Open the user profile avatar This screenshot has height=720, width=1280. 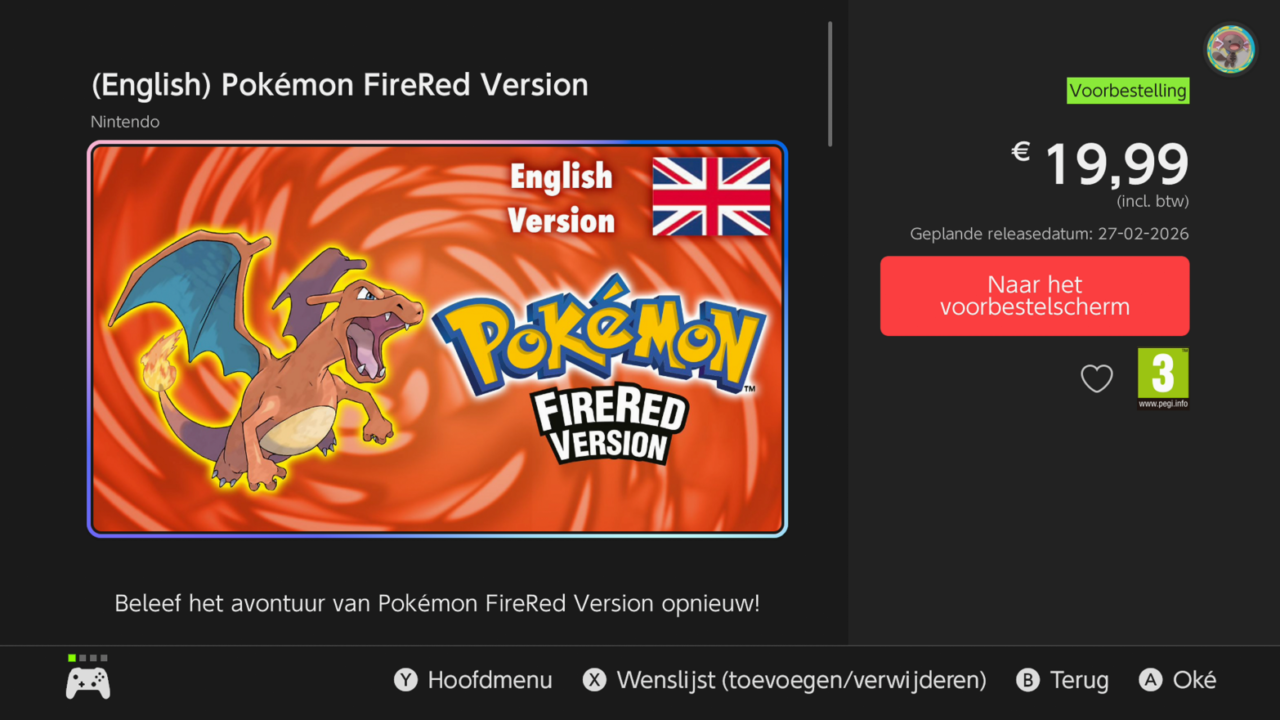coord(1230,49)
